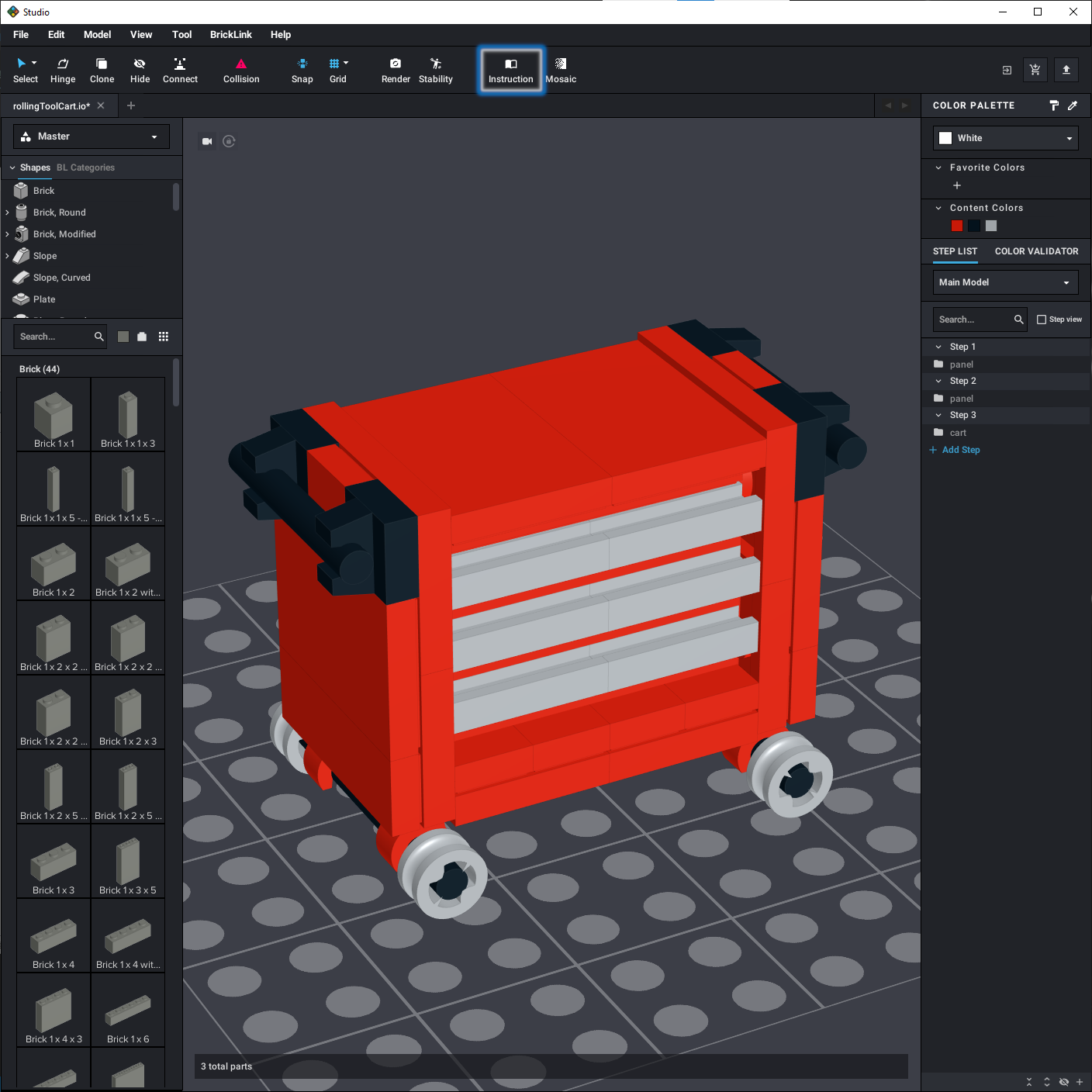Viewport: 1092px width, 1092px height.
Task: Open the Select tool dropdown arrow
Action: pyautogui.click(x=34, y=63)
